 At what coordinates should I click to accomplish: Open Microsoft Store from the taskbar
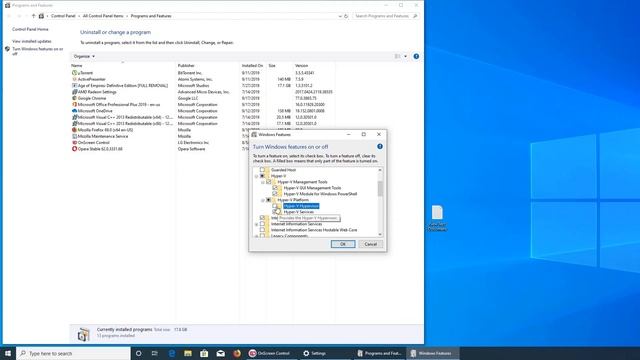[204, 353]
